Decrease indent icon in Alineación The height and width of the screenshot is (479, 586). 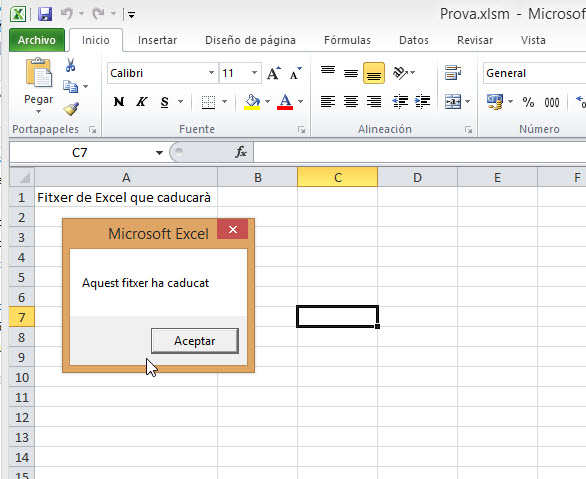coord(400,102)
